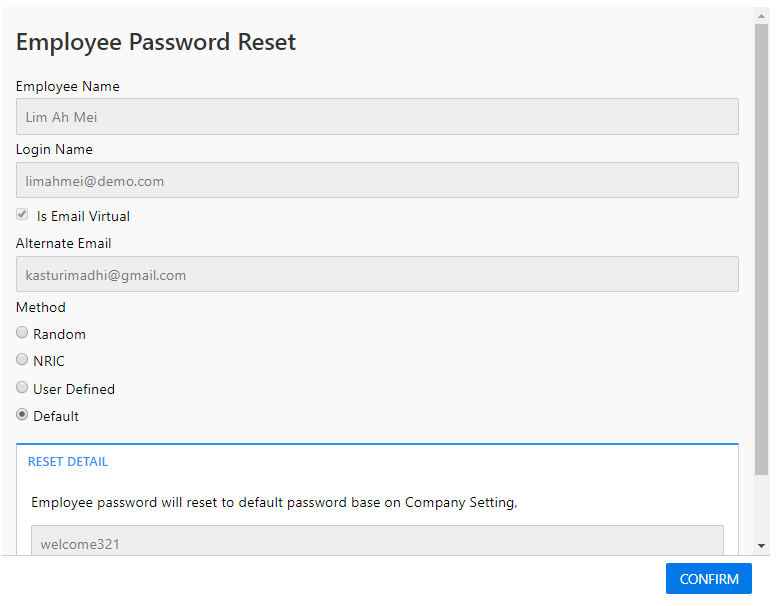Select the Random method radio button
Screen dimensions: 780x606
click(x=22, y=333)
